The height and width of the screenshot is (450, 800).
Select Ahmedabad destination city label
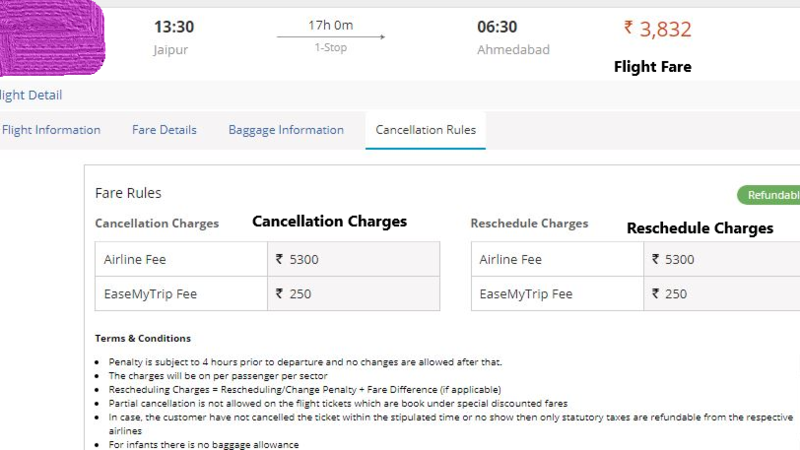(x=513, y=49)
